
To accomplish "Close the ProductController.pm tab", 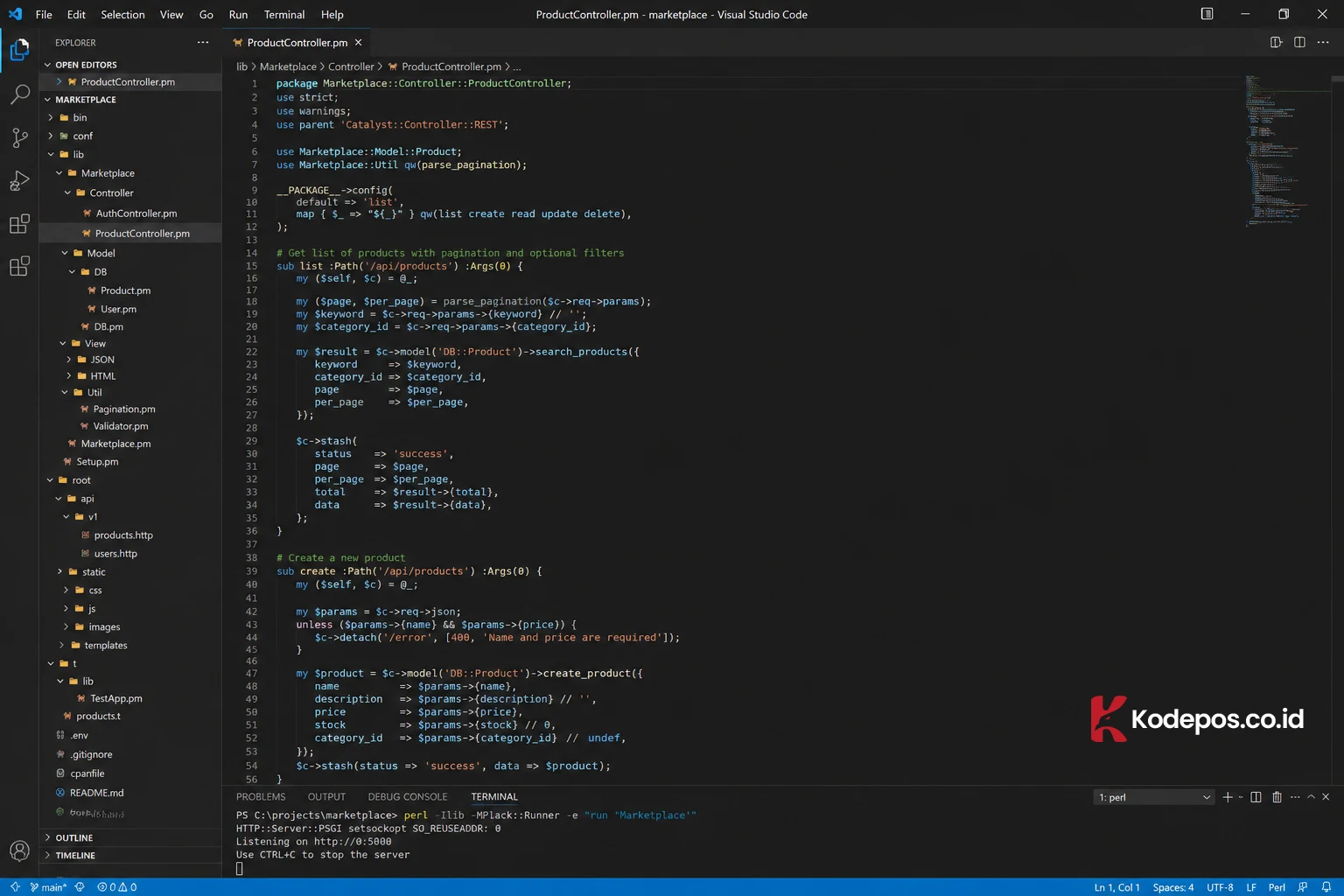I will coord(358,42).
